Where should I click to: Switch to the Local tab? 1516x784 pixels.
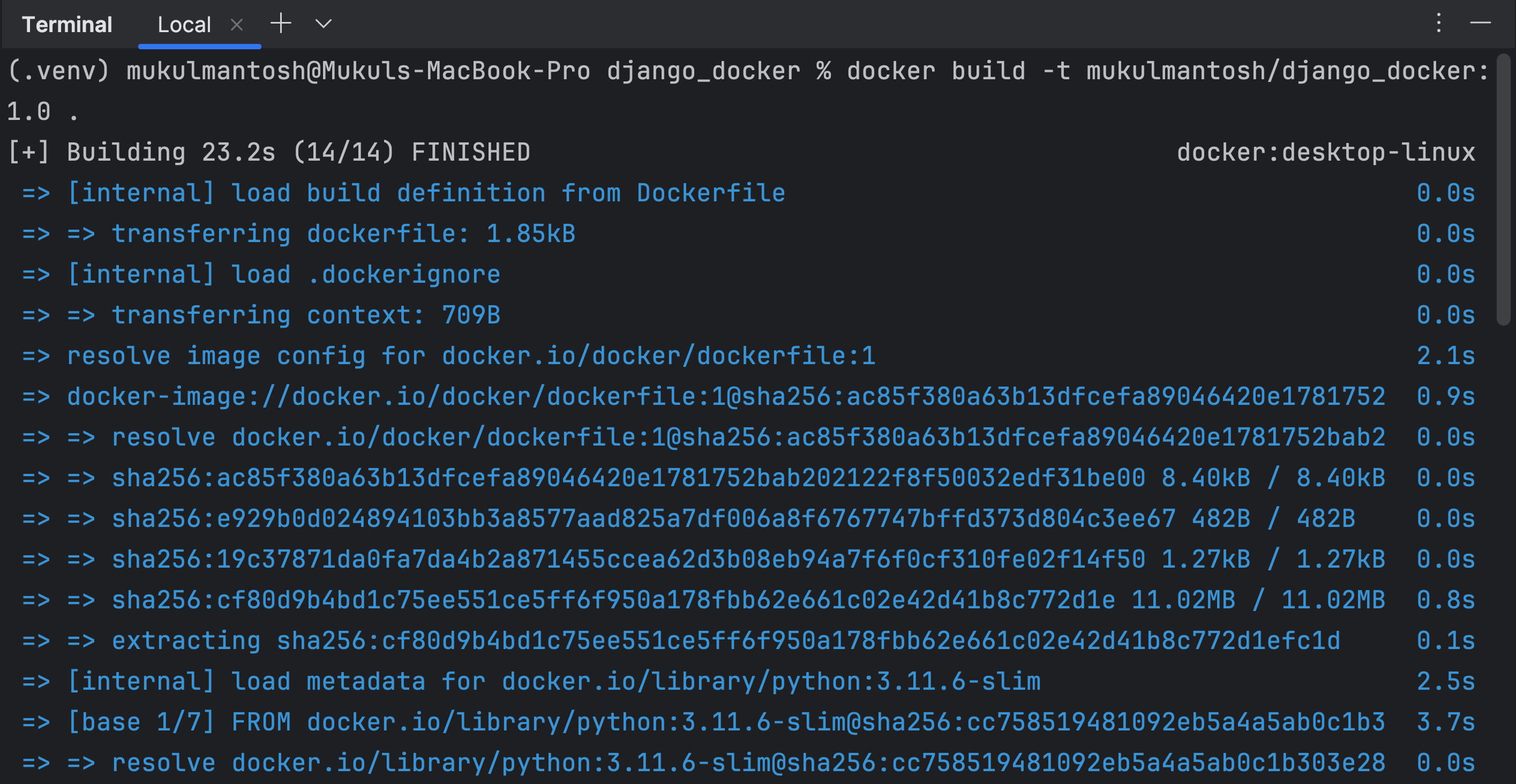(184, 25)
